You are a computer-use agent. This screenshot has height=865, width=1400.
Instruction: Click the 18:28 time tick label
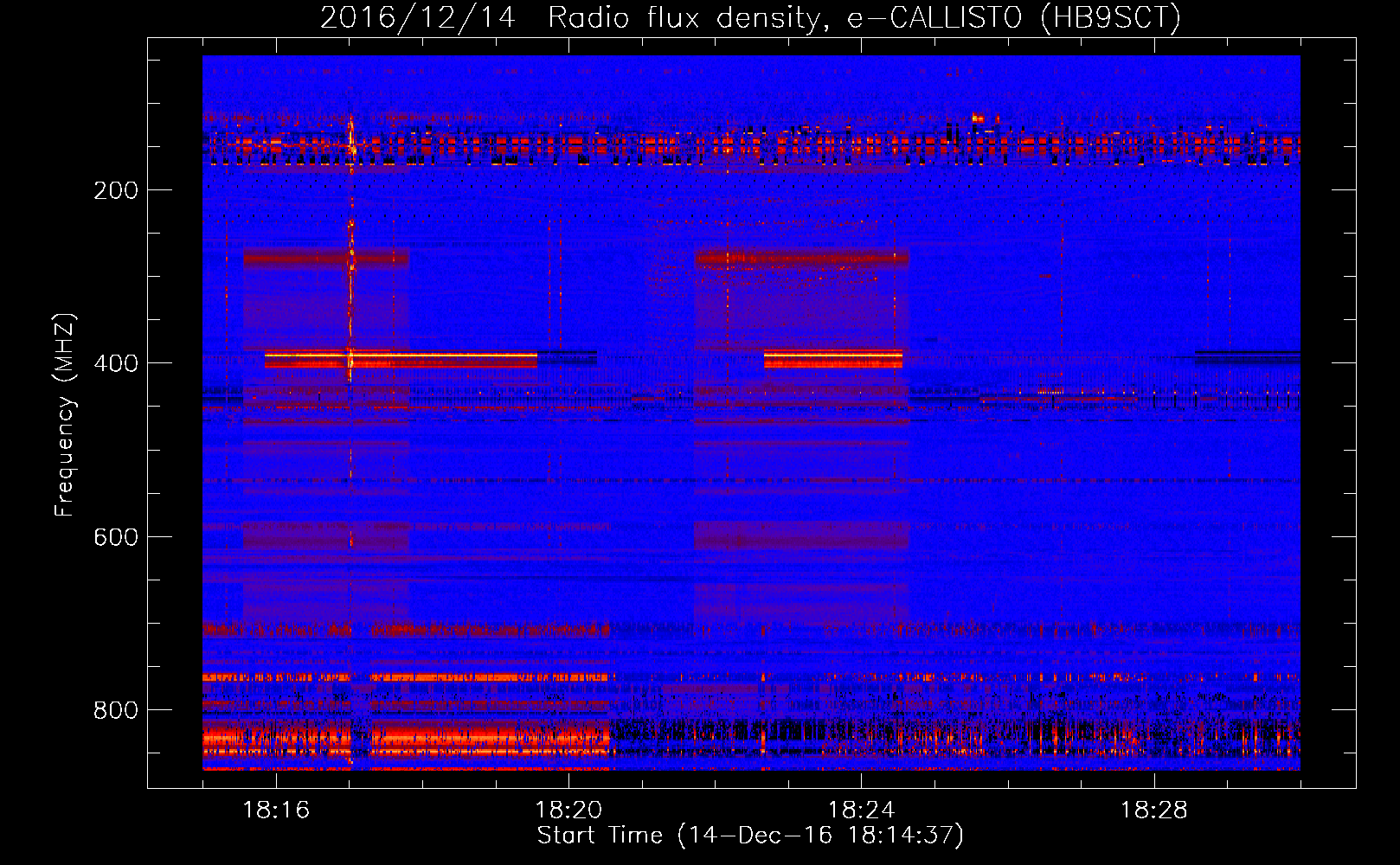1153,810
